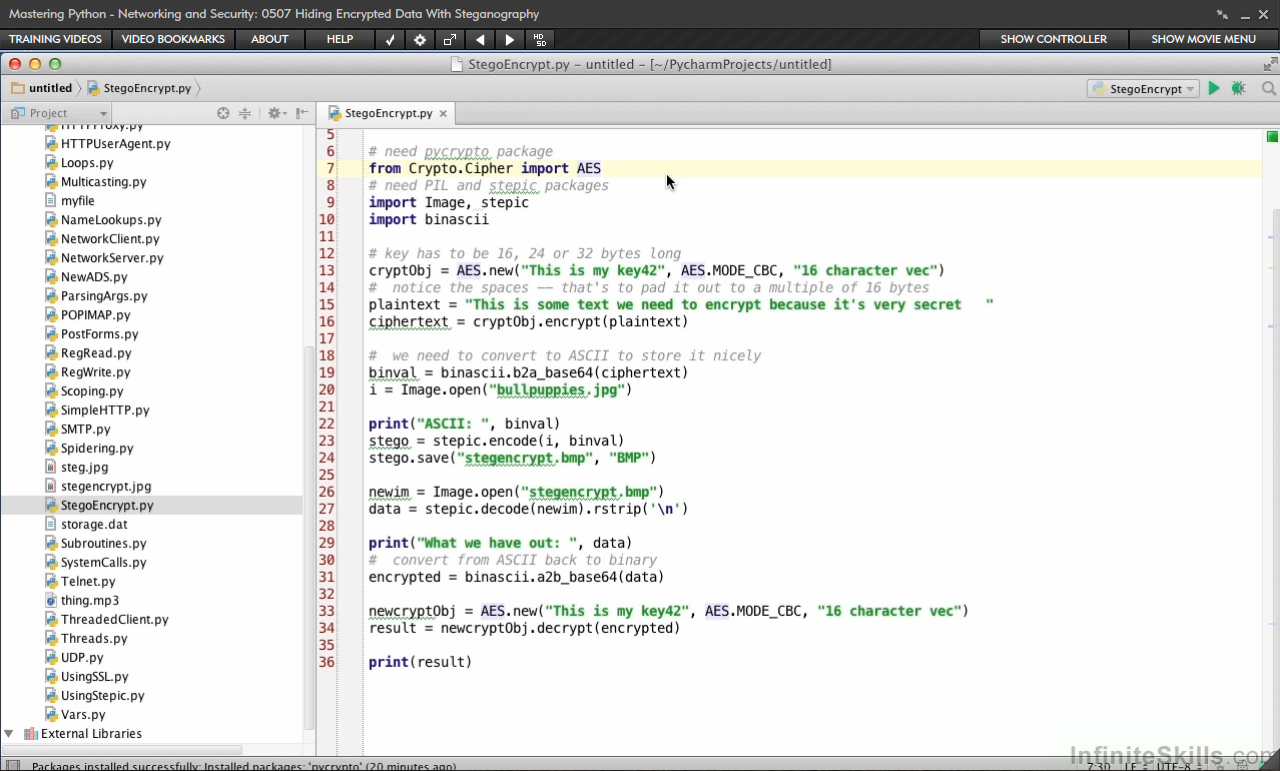
Task: Start debugging with the green bug icon
Action: coord(1239,88)
